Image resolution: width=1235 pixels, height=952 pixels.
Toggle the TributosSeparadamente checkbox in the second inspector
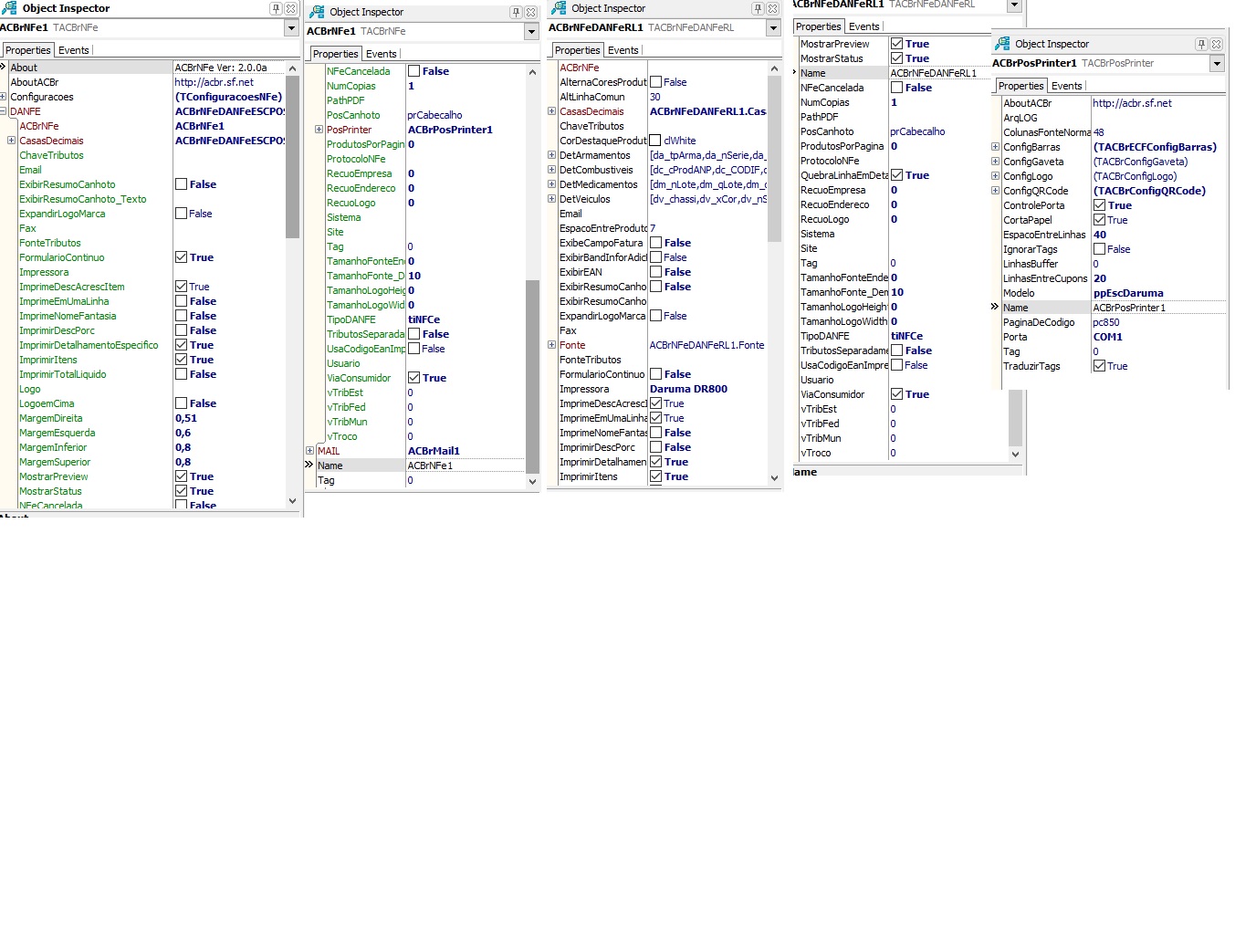point(414,334)
